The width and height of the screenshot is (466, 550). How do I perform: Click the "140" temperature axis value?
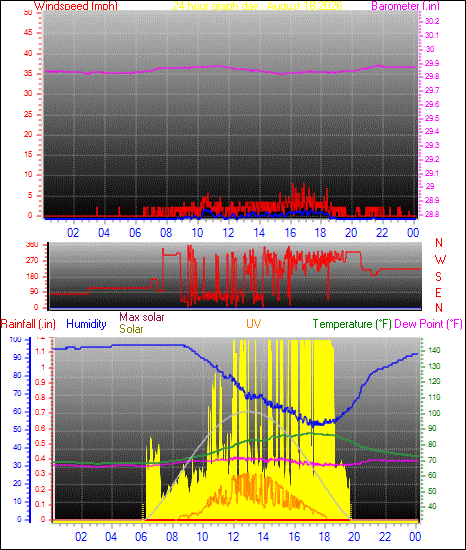click(434, 350)
